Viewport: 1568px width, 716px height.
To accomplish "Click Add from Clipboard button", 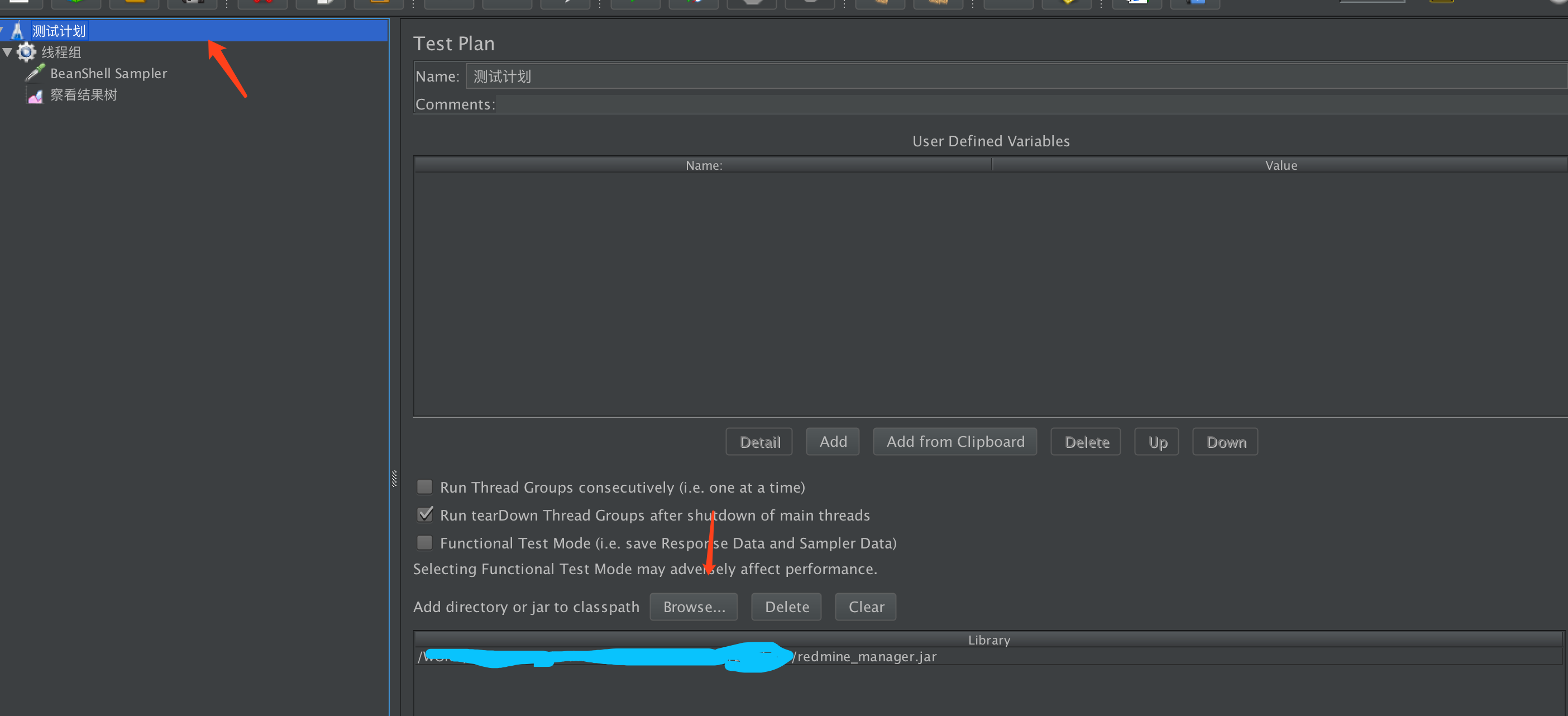I will 954,441.
